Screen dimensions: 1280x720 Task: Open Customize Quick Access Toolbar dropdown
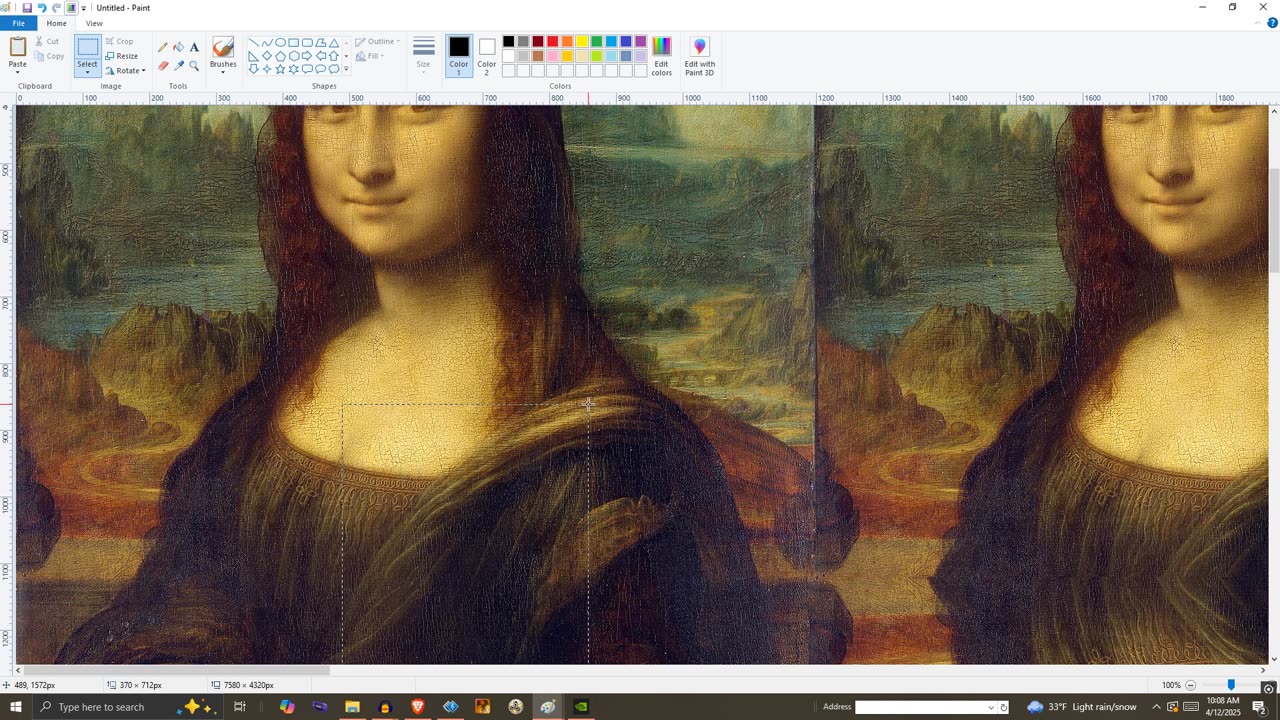tap(84, 8)
